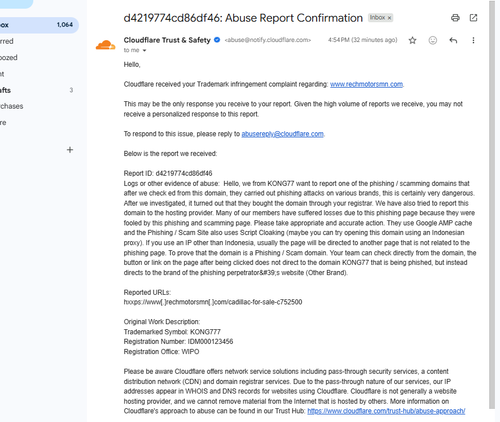Viewport: 500px width, 422px height.
Task: Open the Snoozed folder in sidebar
Action: point(9,58)
